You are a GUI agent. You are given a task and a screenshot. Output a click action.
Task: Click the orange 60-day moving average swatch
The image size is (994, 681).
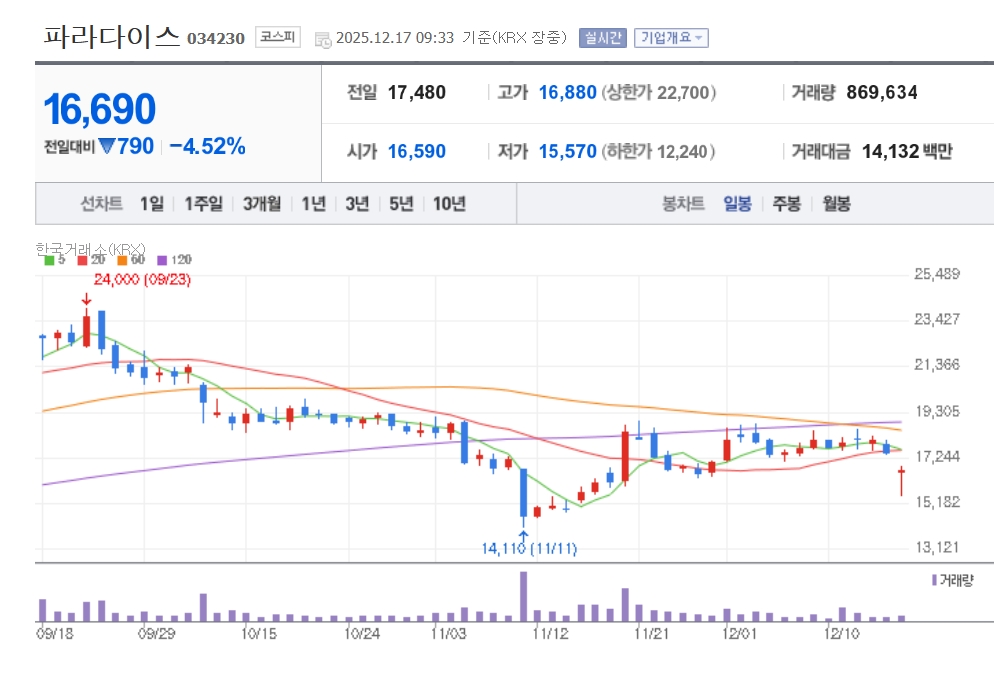coord(122,260)
